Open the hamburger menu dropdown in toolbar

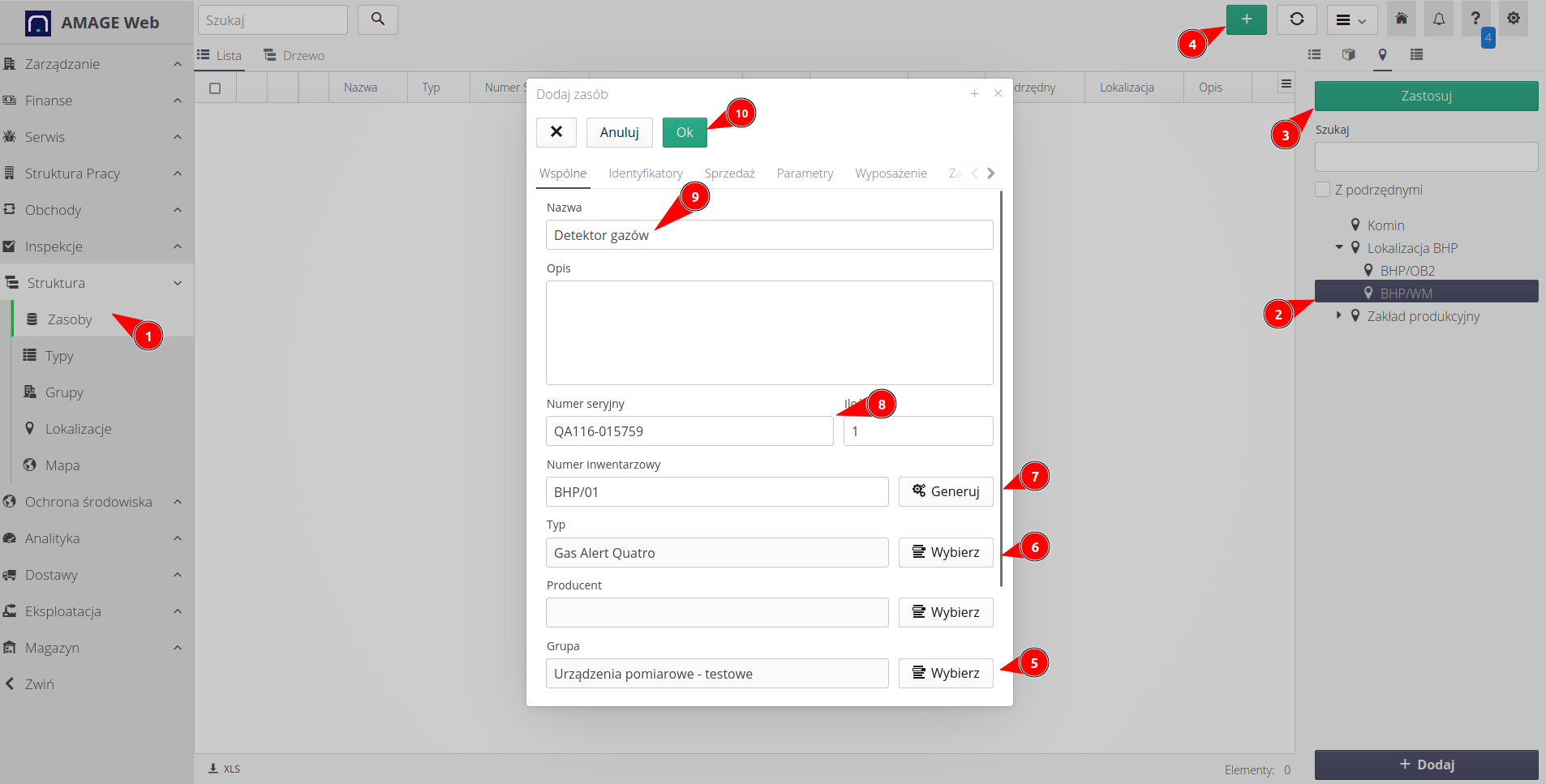(x=1351, y=20)
